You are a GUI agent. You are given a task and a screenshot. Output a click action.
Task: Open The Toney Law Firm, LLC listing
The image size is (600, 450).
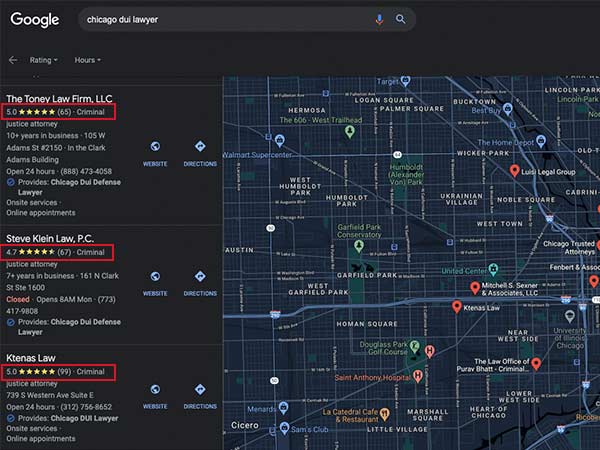(x=59, y=99)
